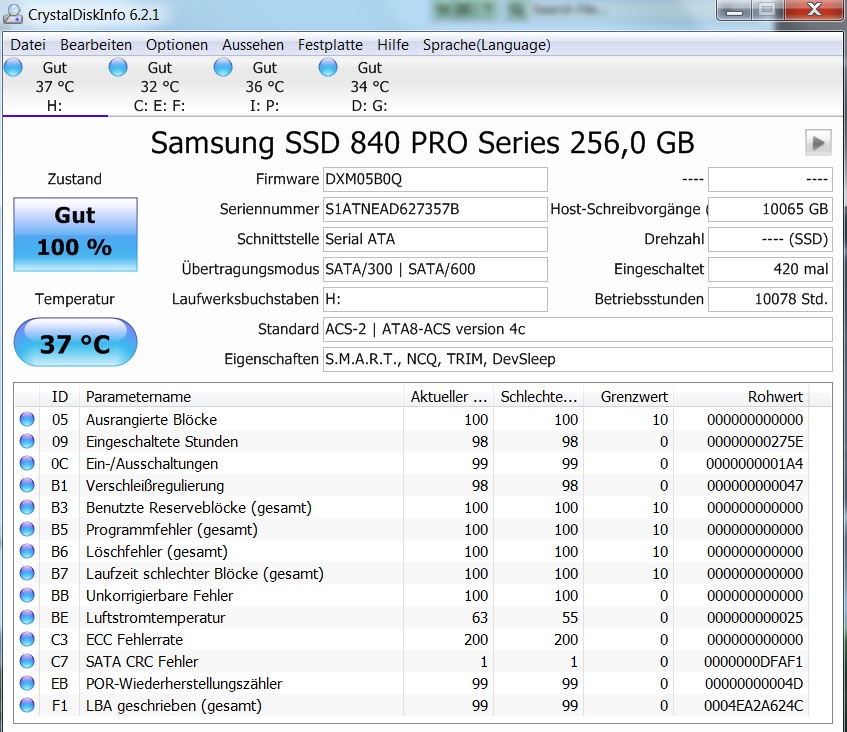This screenshot has width=847, height=732.
Task: Click the Samsung SSD 840 PRO Series title
Action: [x=422, y=144]
